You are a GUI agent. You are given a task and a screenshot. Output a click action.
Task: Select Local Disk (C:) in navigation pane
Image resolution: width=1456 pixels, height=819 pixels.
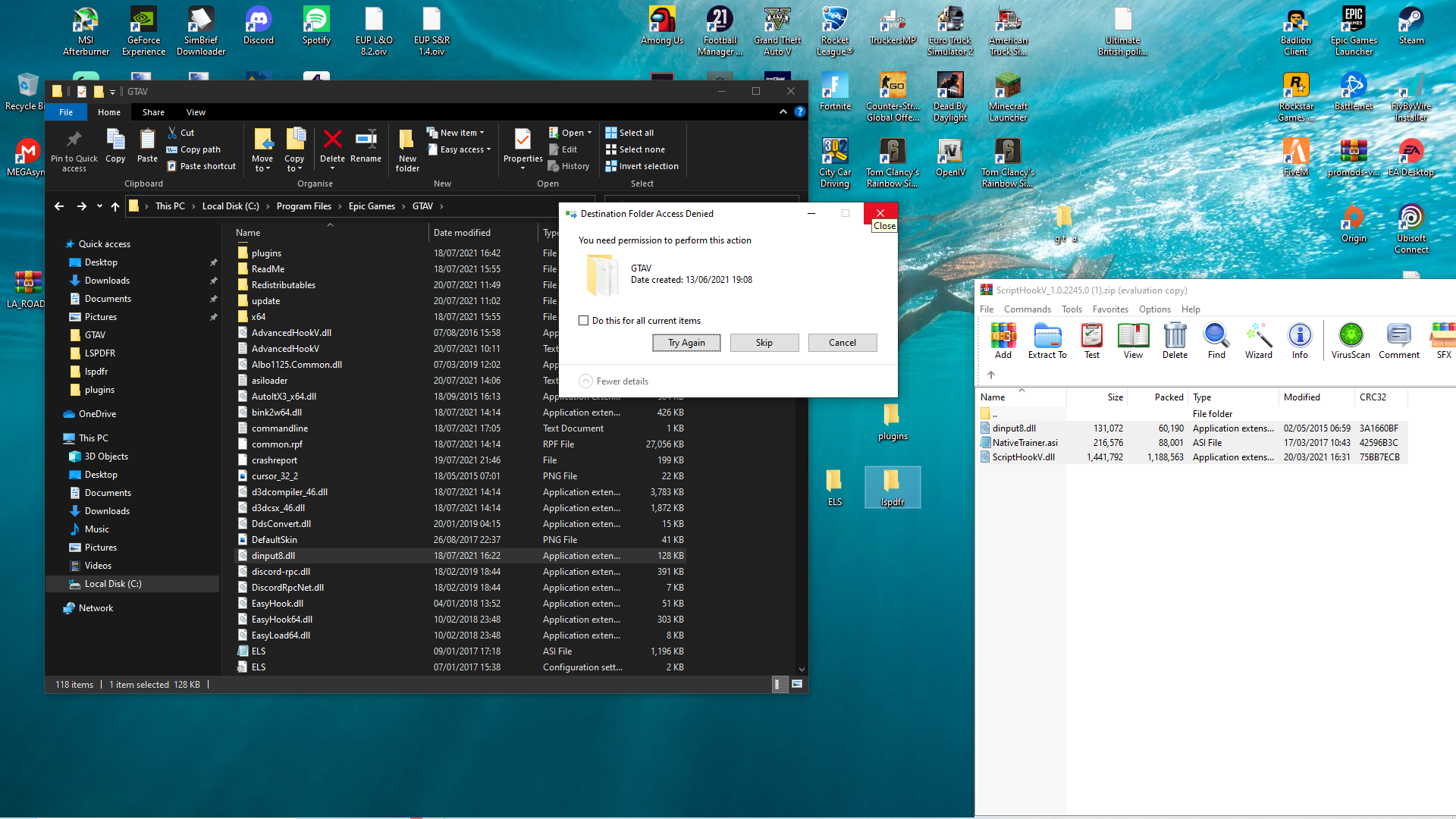113,584
